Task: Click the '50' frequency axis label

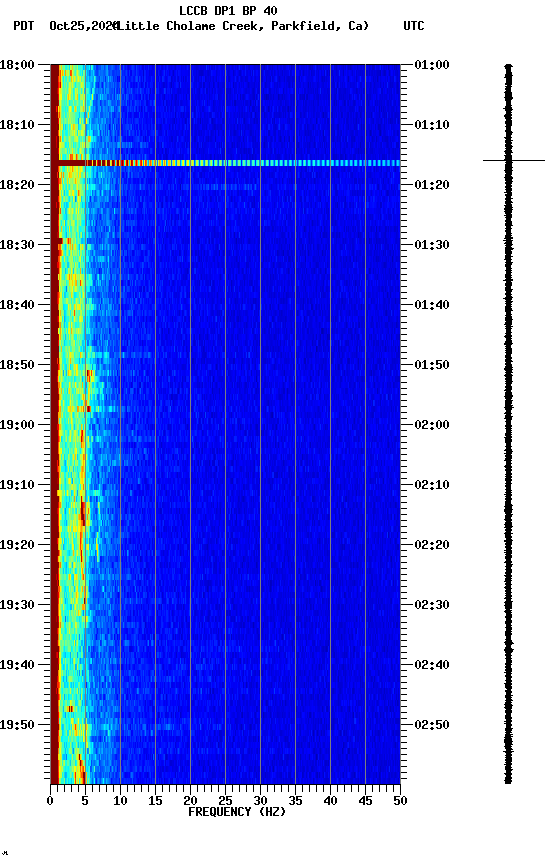Action: (400, 801)
